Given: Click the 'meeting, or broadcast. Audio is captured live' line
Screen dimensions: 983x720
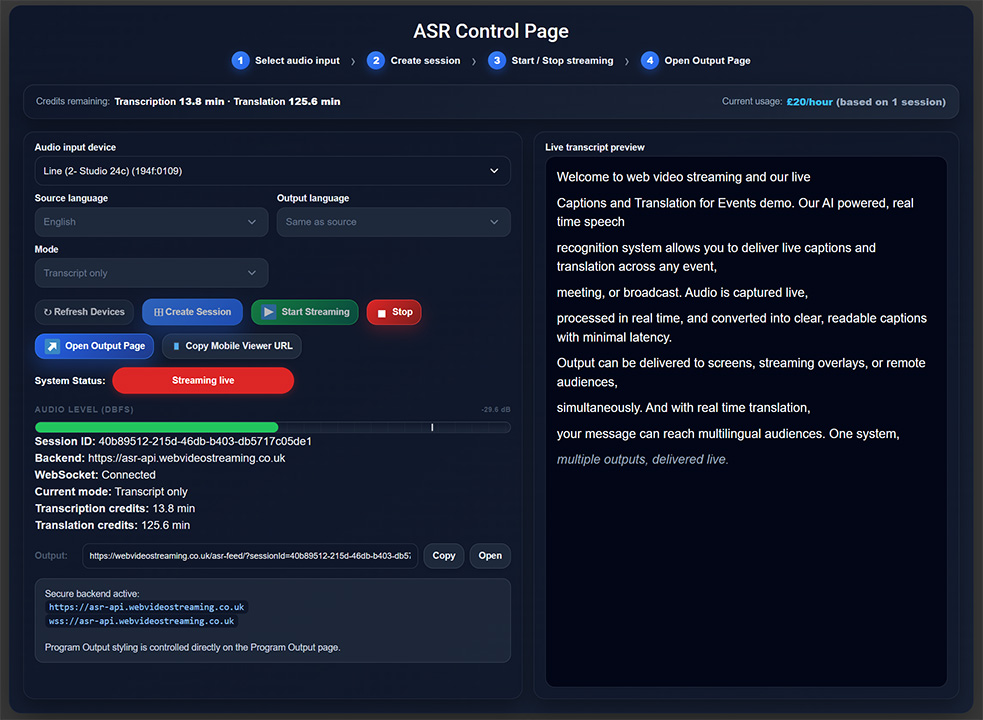Looking at the screenshot, I should [x=682, y=293].
